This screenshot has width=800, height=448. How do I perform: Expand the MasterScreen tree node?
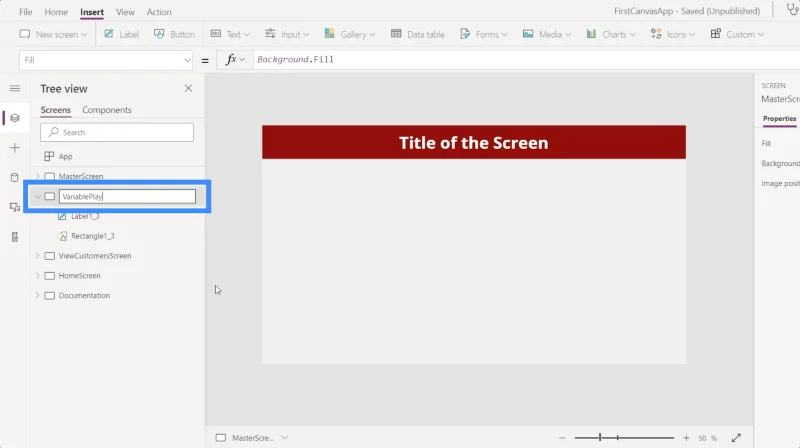pyautogui.click(x=37, y=176)
